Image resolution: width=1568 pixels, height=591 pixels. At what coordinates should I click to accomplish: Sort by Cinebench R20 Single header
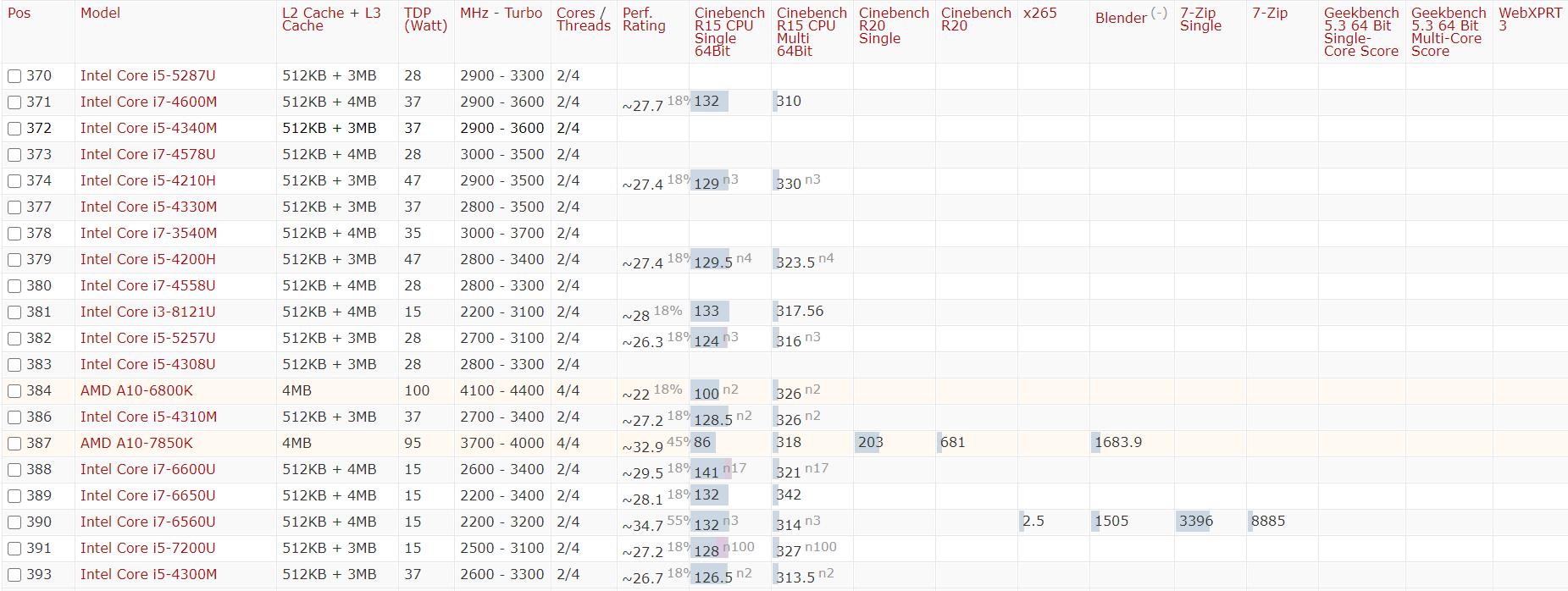[x=893, y=25]
